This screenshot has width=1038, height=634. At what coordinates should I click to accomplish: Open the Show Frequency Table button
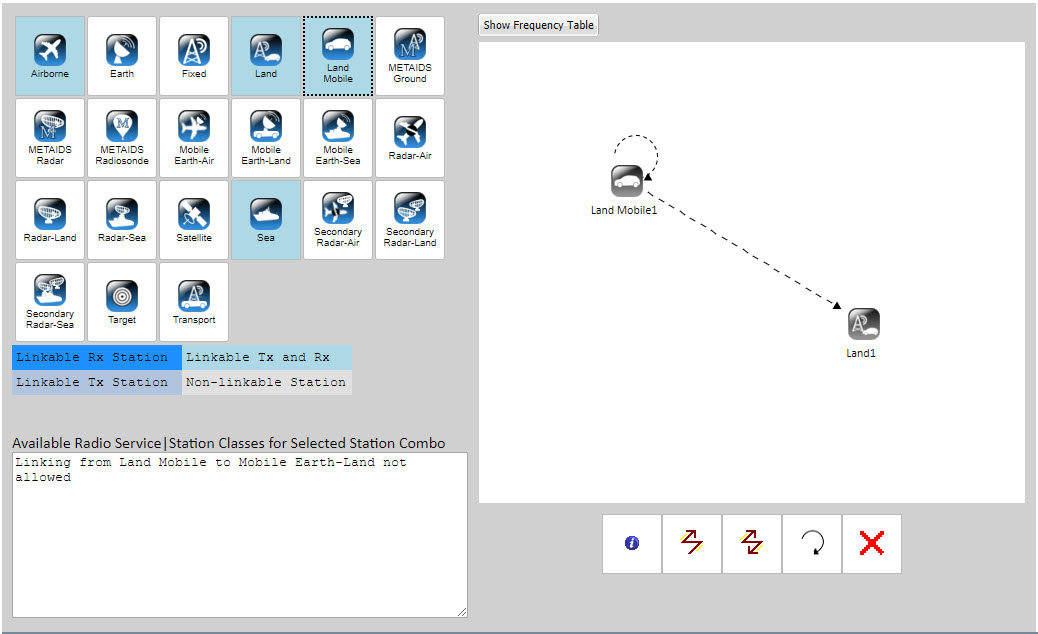coord(538,25)
